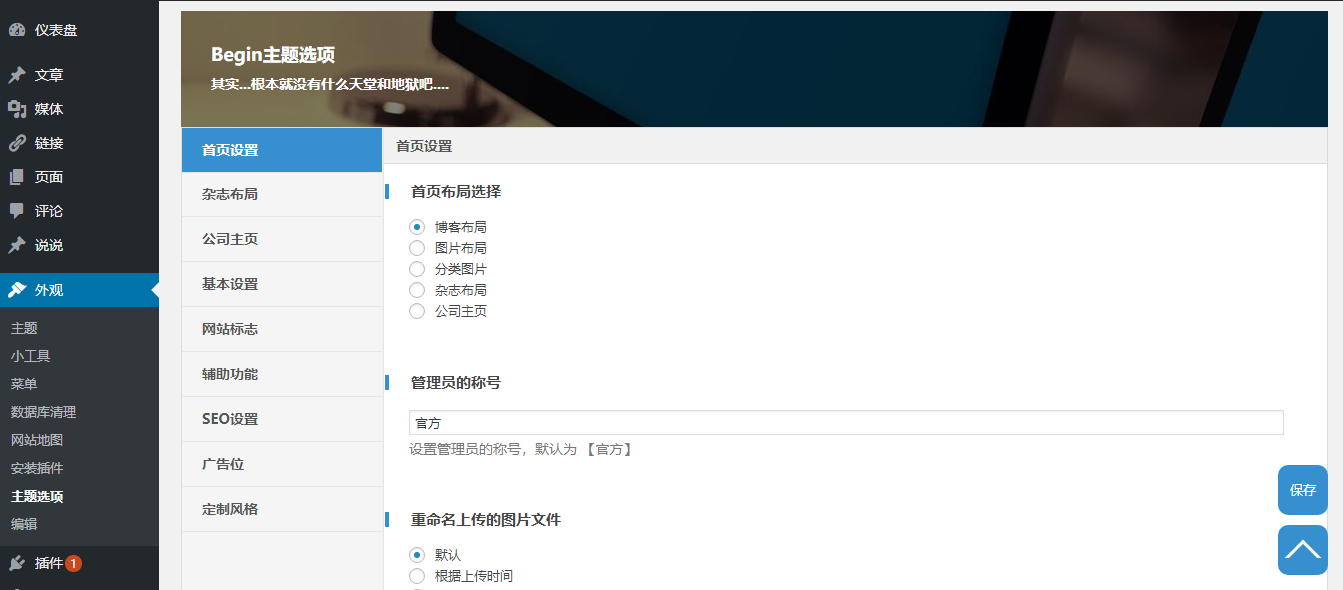Click the 保存 save button

(x=1302, y=490)
